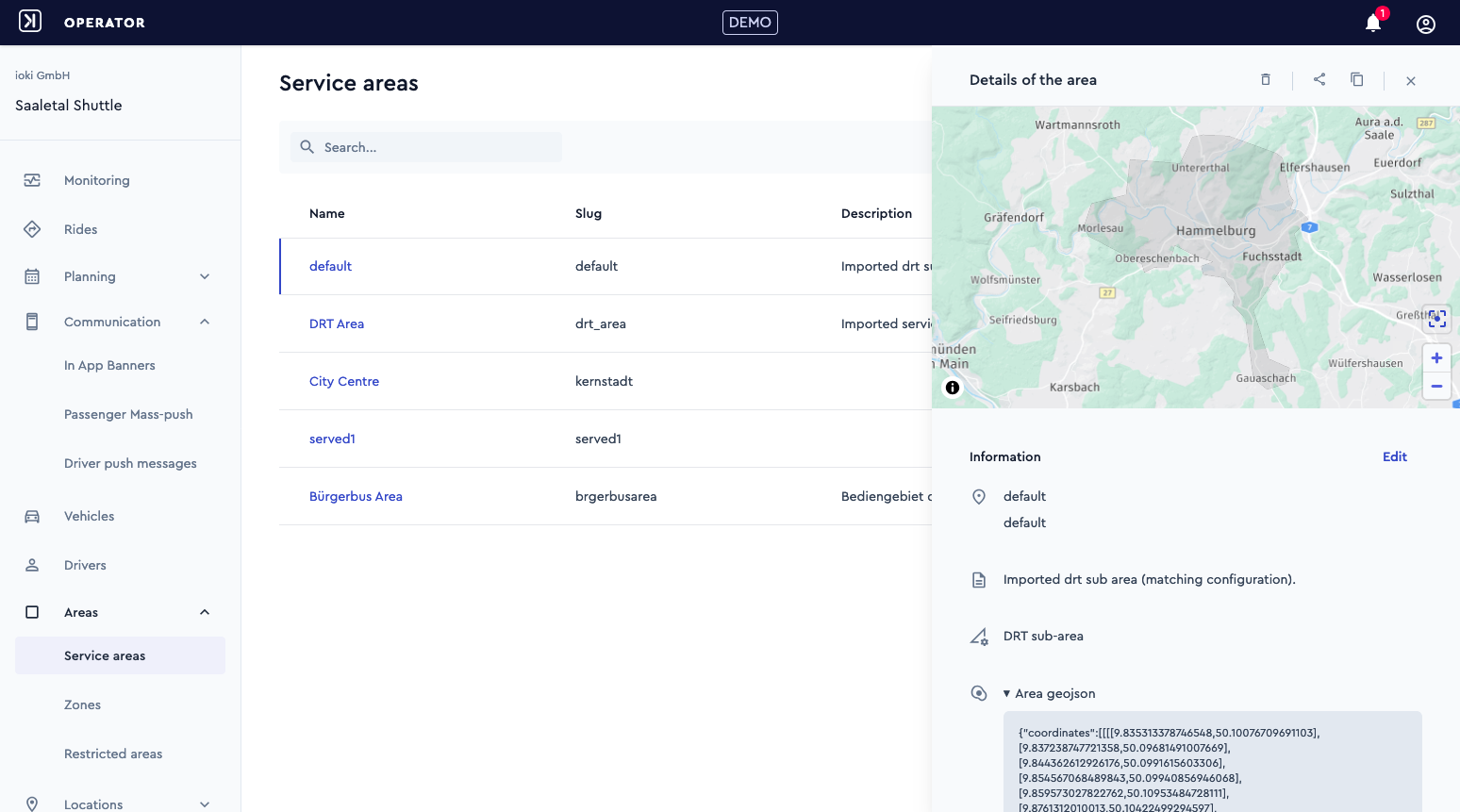Expand the Locations menu chevron
The width and height of the screenshot is (1460, 812).
[205, 804]
